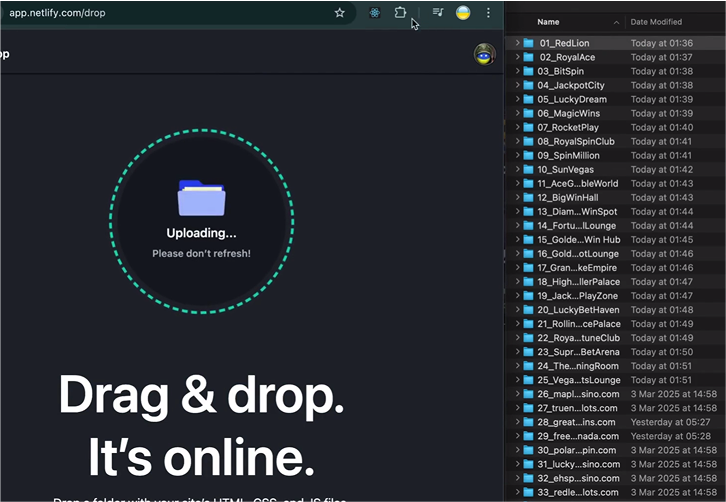The image size is (726, 502).
Task: Select the 29_free...nada.com row name
Action: point(578,436)
